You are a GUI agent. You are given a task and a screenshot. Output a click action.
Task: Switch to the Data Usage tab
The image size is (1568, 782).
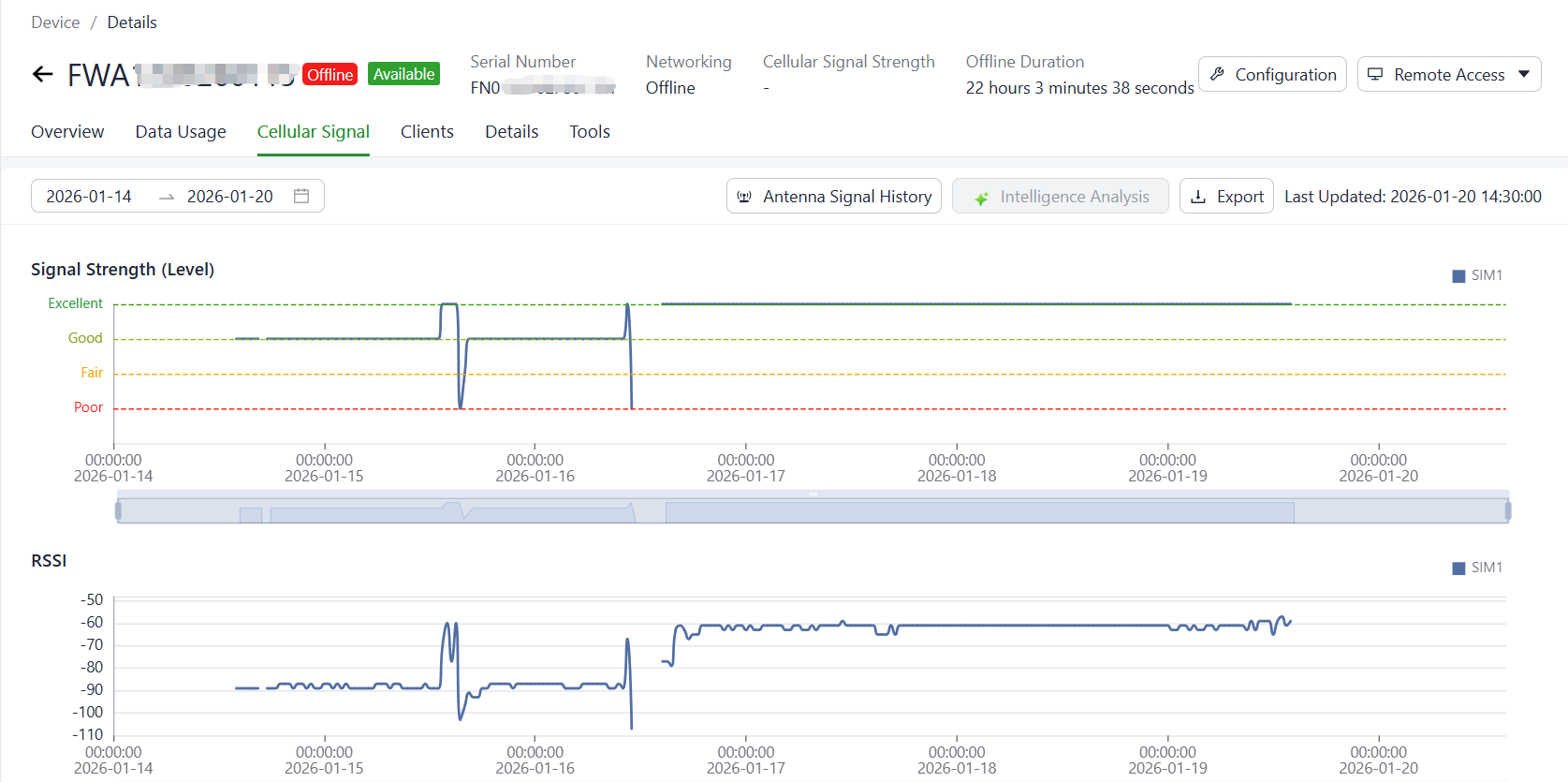[181, 132]
